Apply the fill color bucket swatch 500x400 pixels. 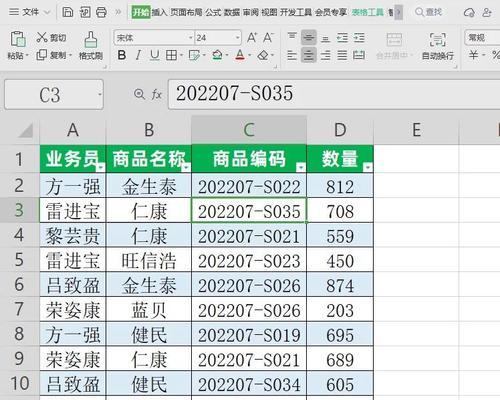[217, 55]
